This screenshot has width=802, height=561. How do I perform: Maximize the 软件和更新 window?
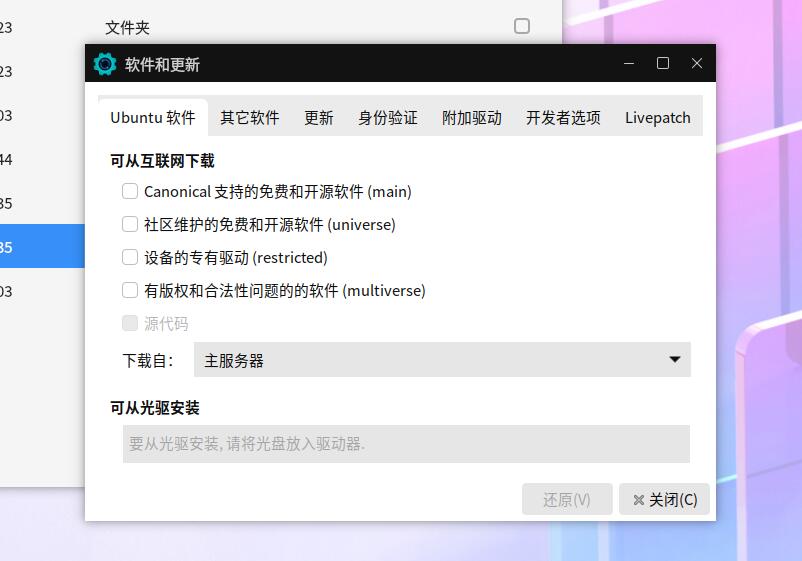[x=663, y=63]
